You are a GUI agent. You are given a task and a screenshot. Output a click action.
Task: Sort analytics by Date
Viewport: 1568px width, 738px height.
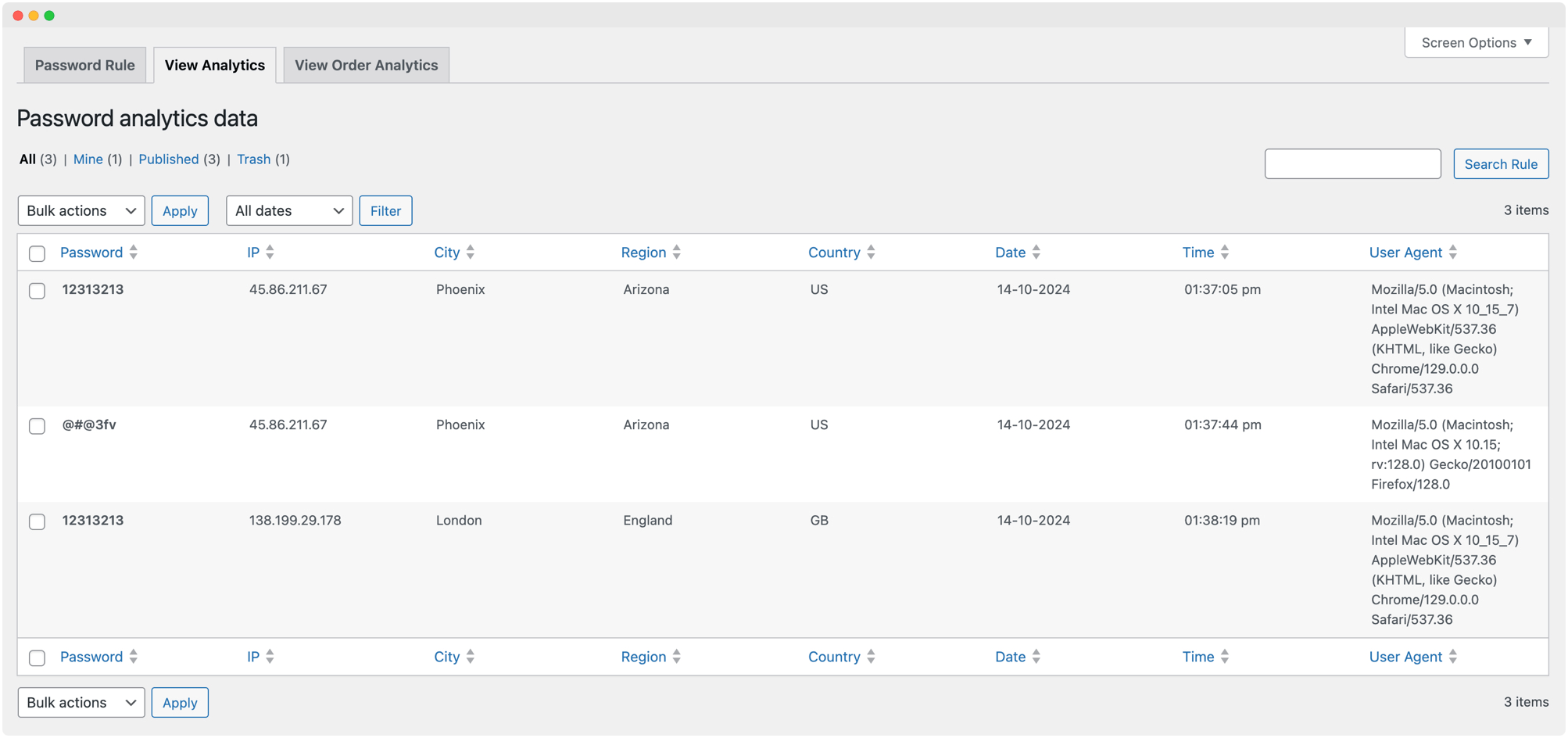[1011, 252]
